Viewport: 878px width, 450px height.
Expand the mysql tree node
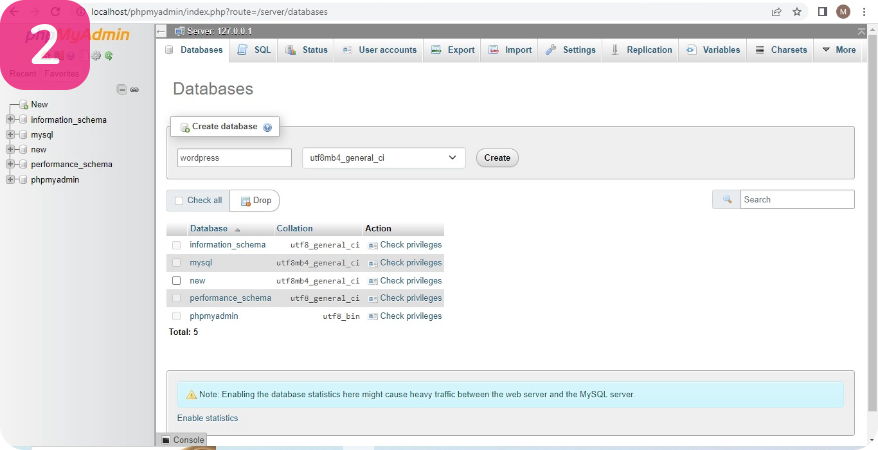click(x=10, y=135)
